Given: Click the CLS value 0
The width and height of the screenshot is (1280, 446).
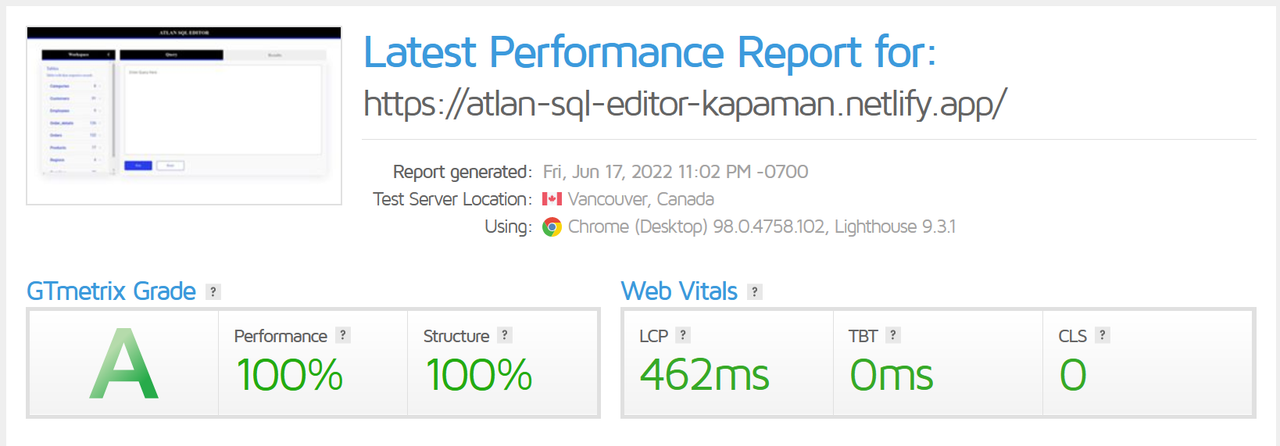Looking at the screenshot, I should click(1073, 375).
